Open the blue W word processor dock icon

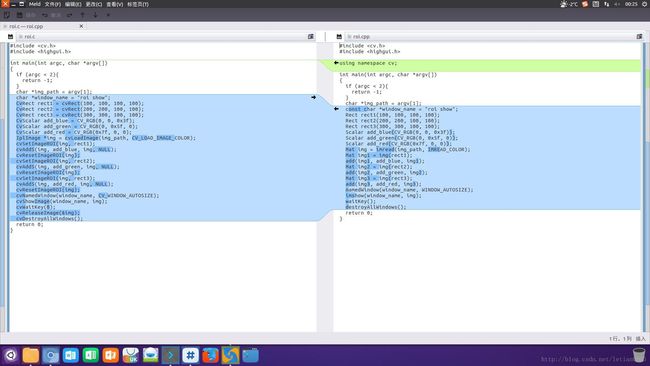pos(70,355)
